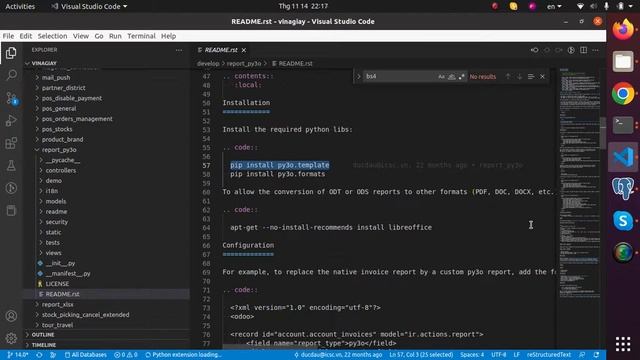This screenshot has height=360, width=640.
Task: Open the Search view in activity bar
Action: (11, 75)
